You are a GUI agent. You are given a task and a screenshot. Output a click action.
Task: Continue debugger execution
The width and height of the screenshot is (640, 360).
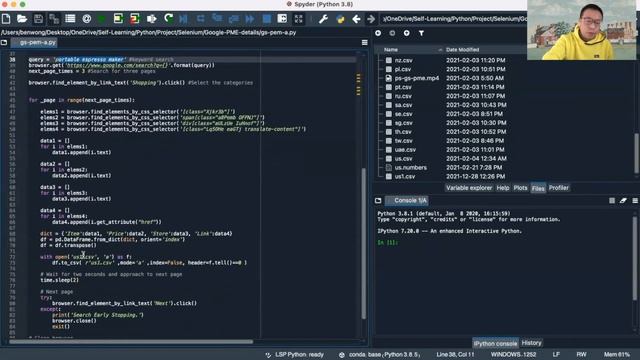coord(250,19)
